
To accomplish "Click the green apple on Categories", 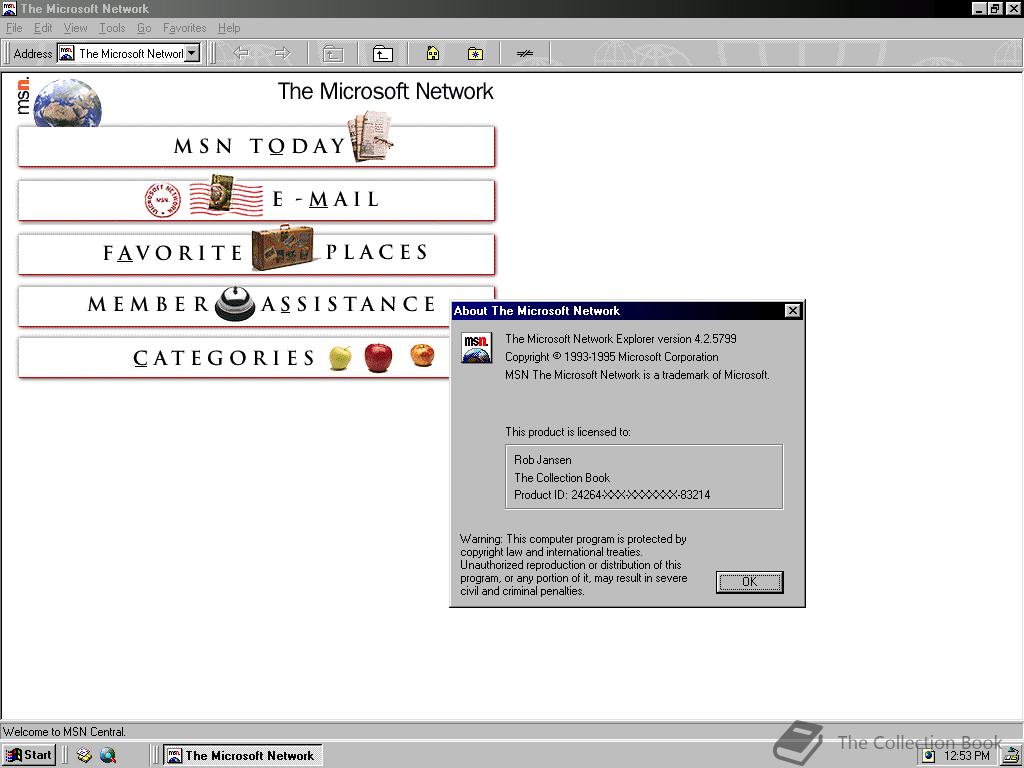I will 340,358.
